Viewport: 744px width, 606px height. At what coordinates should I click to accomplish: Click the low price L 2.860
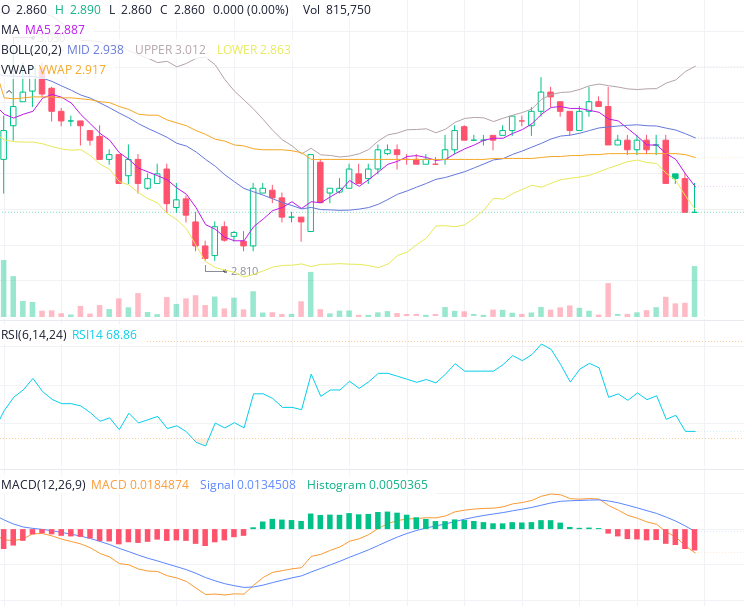point(130,10)
